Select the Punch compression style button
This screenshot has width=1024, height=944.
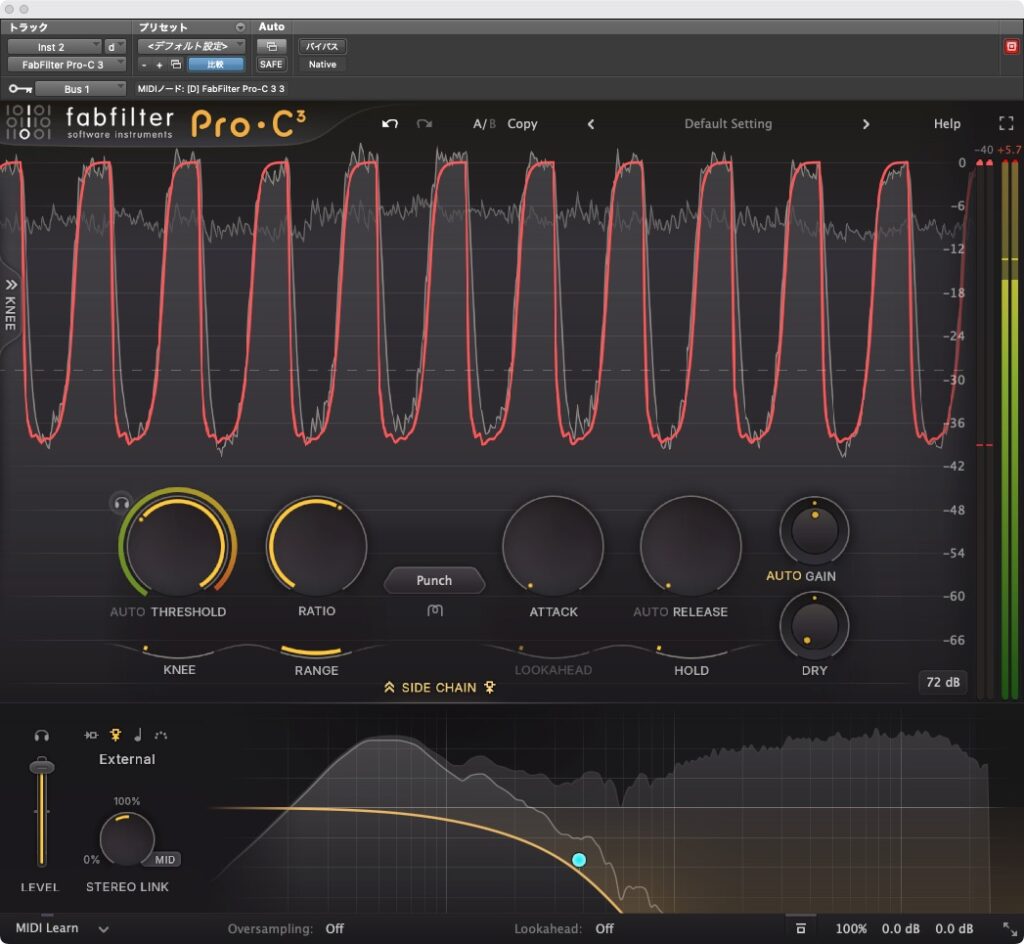pos(434,580)
